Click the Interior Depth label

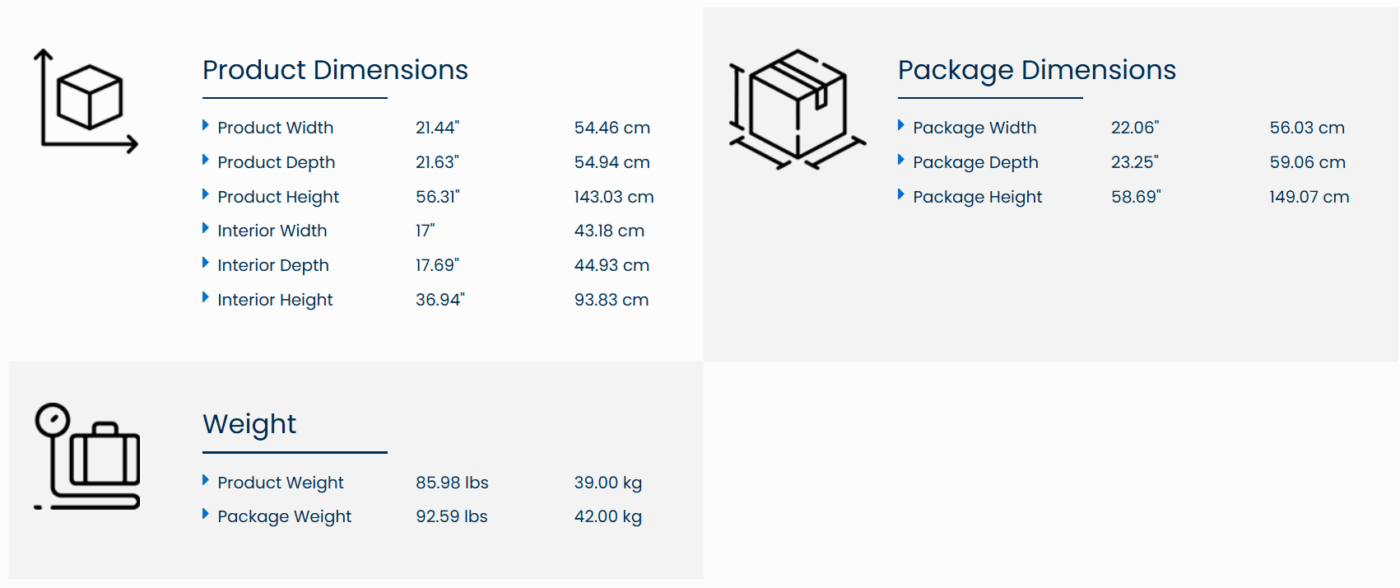(273, 265)
